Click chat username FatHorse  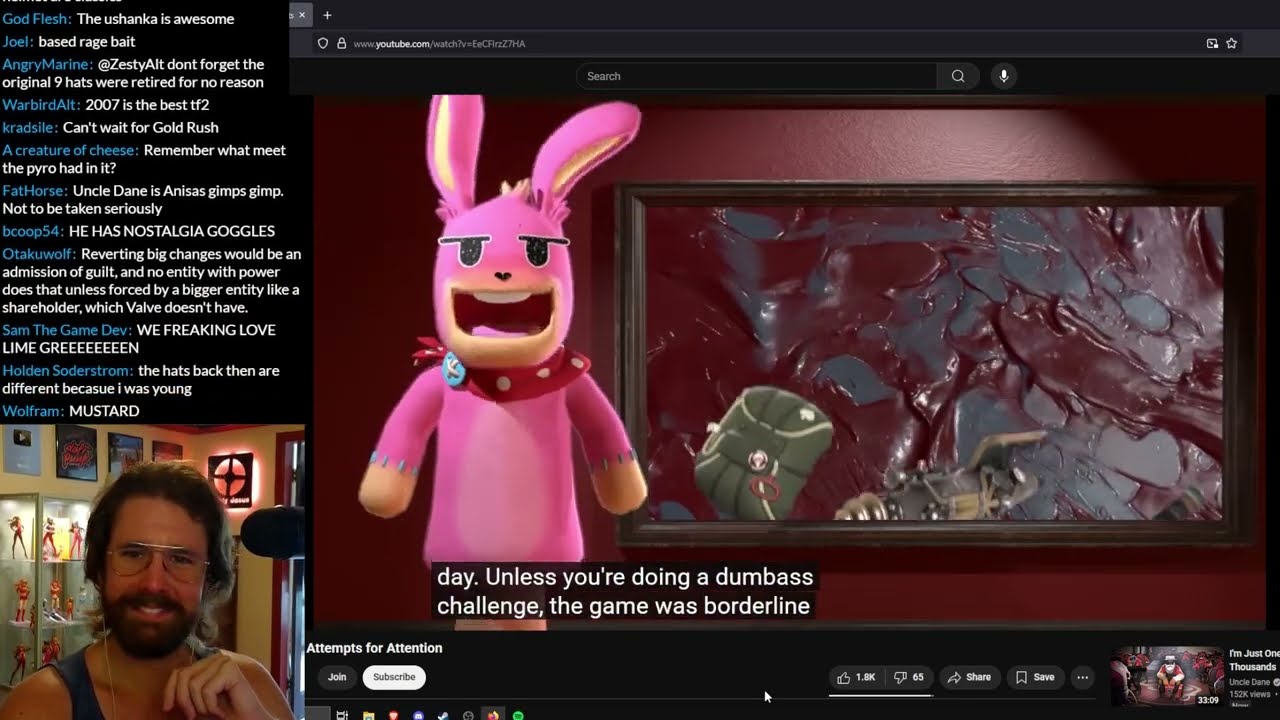[x=35, y=190]
